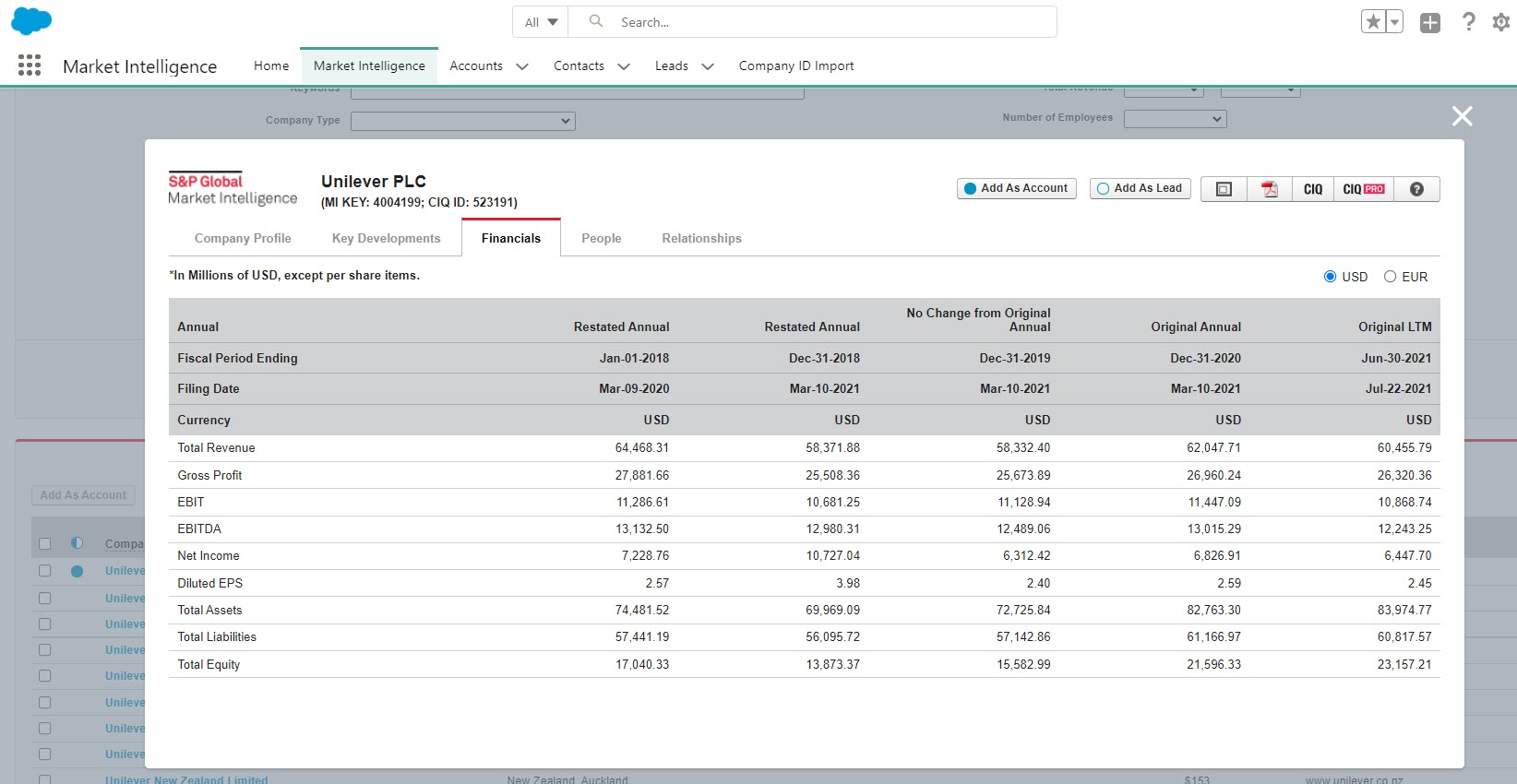
Task: Open the Contacts nav item
Action: [579, 65]
